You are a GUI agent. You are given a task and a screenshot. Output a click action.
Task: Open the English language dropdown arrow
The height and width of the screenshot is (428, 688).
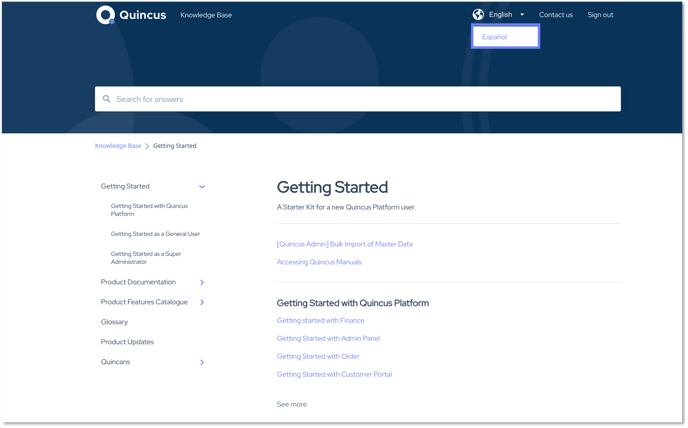(522, 14)
